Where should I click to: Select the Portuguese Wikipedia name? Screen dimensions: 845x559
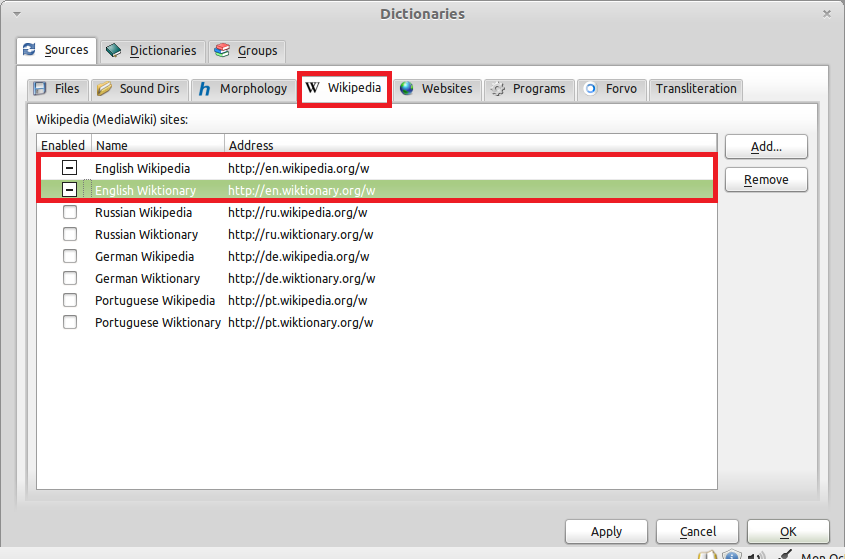coord(155,301)
